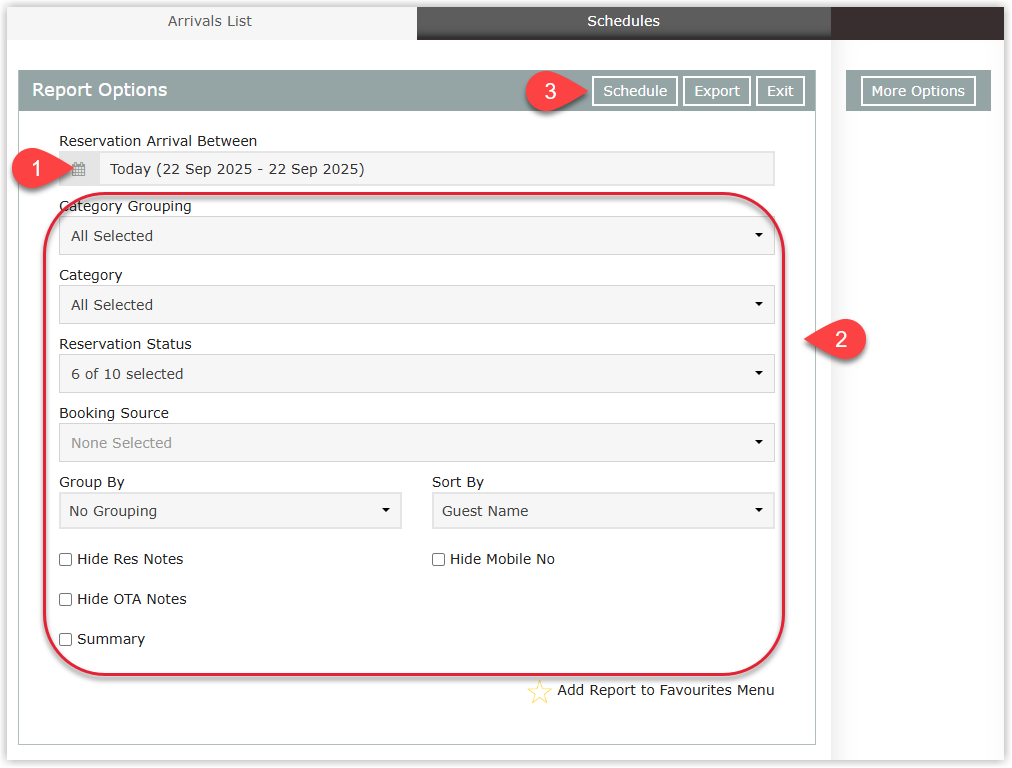
Task: Click the Reservation Arrival Between date field
Action: pos(436,169)
